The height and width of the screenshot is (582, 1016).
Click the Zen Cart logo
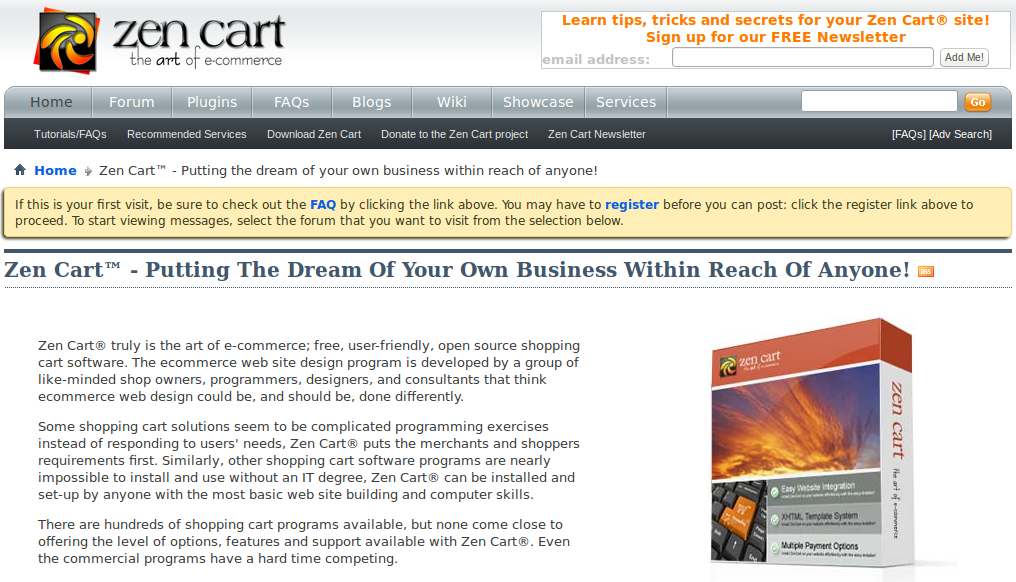160,41
